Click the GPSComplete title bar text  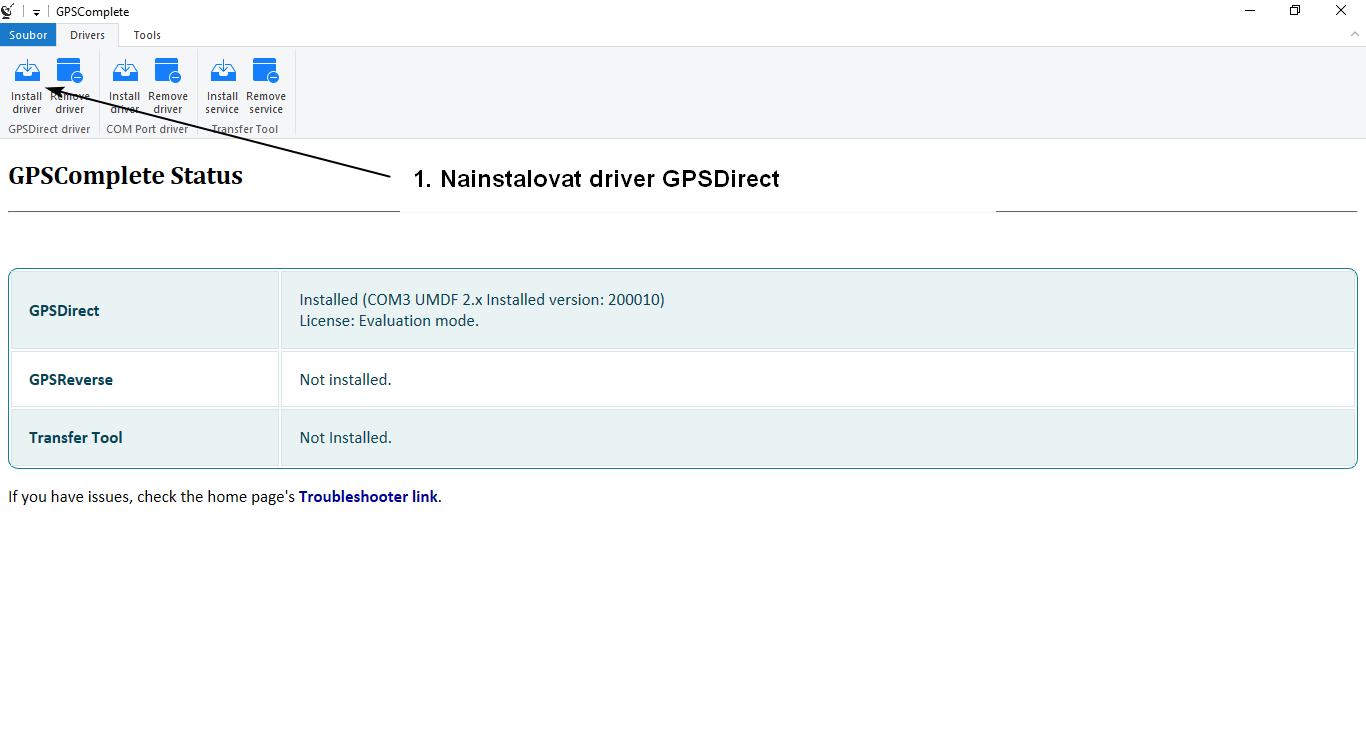pos(92,11)
